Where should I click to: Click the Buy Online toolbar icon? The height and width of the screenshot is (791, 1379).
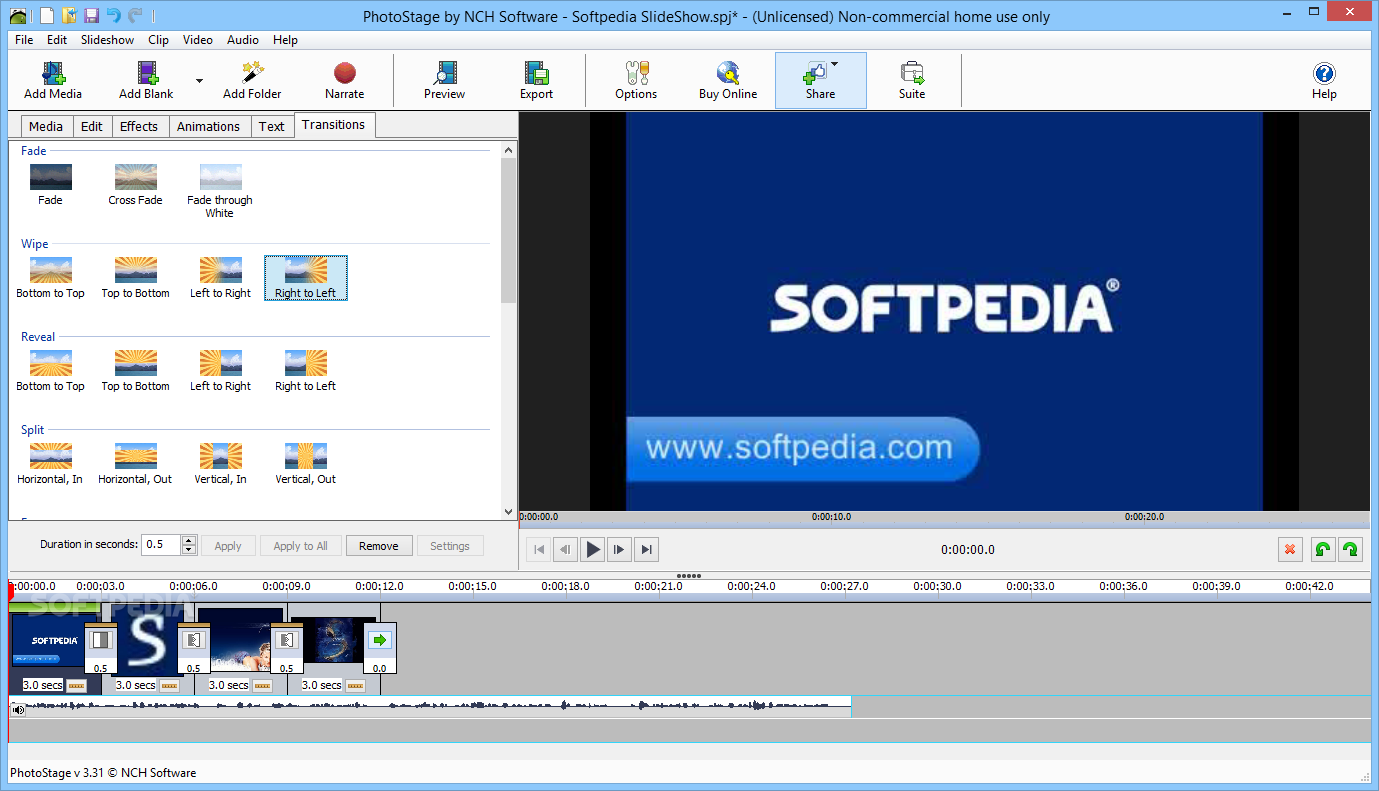(728, 80)
